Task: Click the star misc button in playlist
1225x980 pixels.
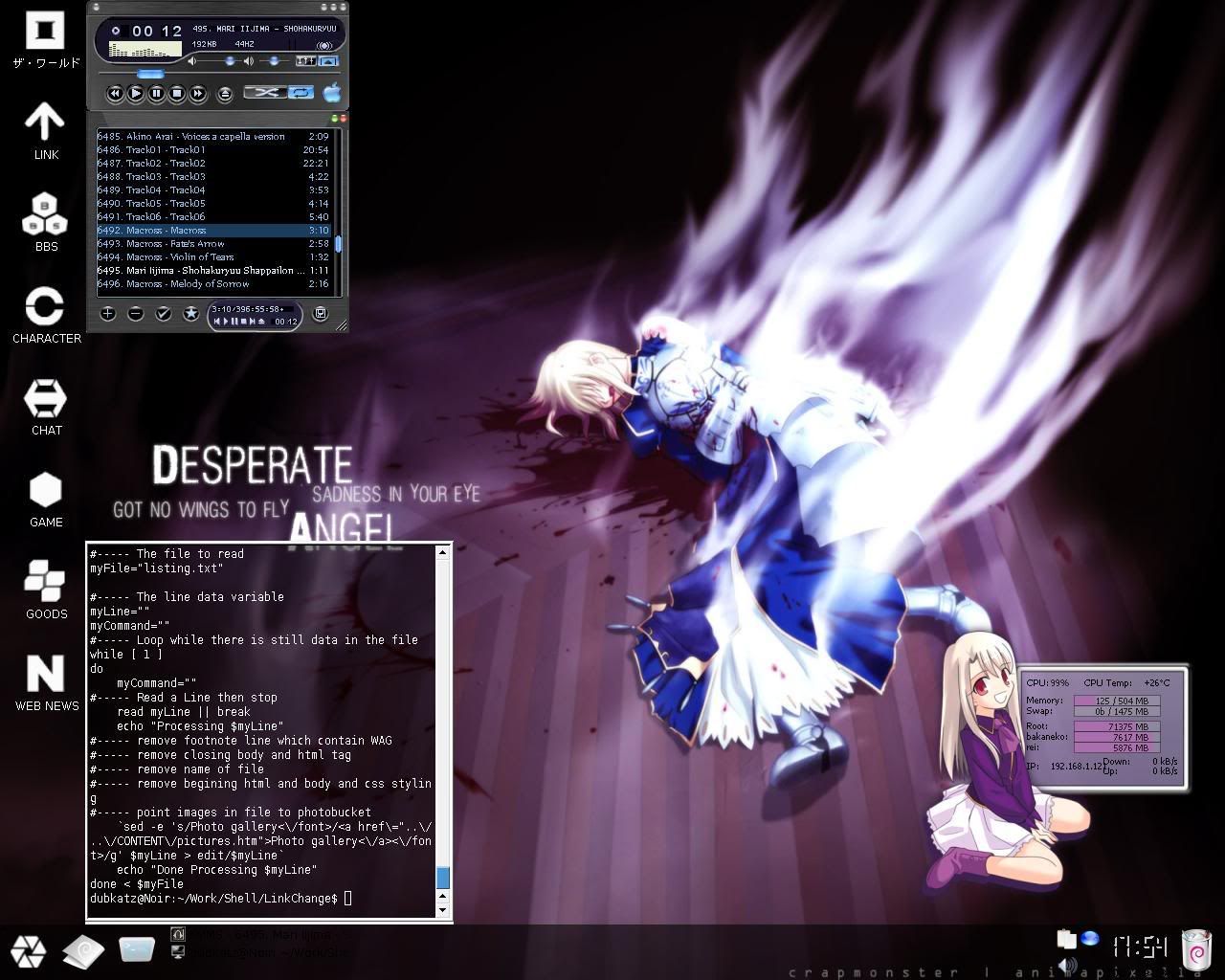Action: coord(191,313)
